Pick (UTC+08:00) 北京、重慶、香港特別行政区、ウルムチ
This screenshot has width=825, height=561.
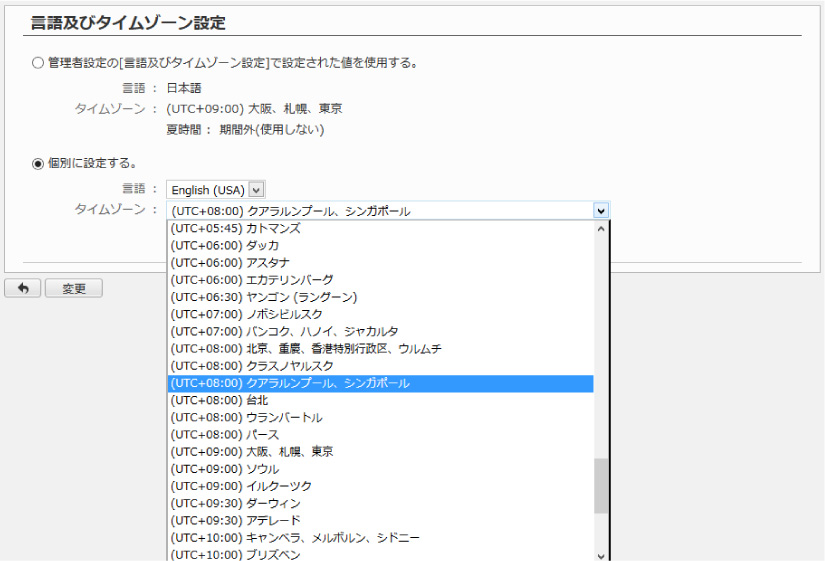(x=380, y=349)
